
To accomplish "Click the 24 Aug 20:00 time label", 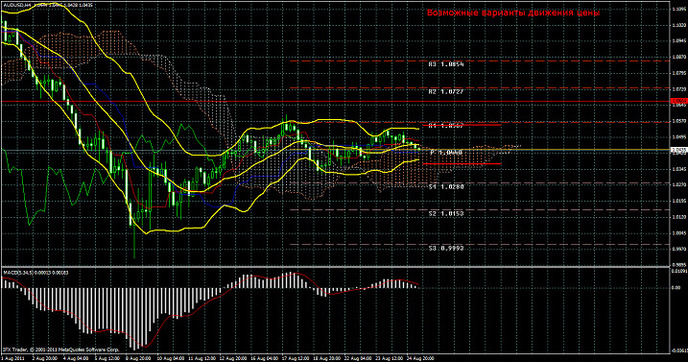I will [420, 358].
